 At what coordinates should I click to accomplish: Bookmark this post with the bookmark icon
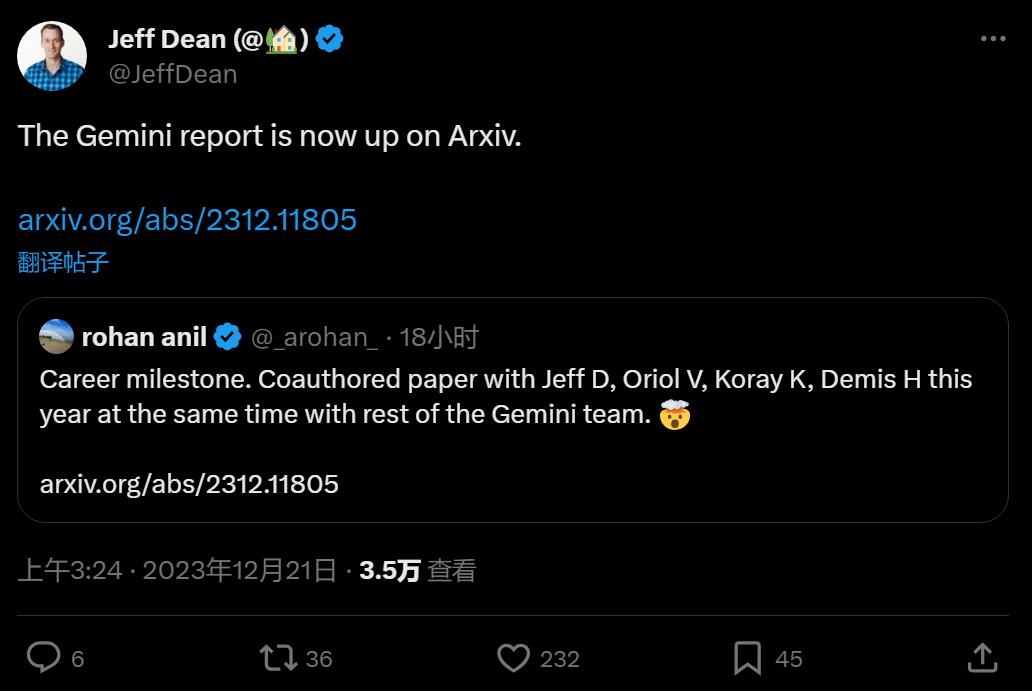[748, 657]
